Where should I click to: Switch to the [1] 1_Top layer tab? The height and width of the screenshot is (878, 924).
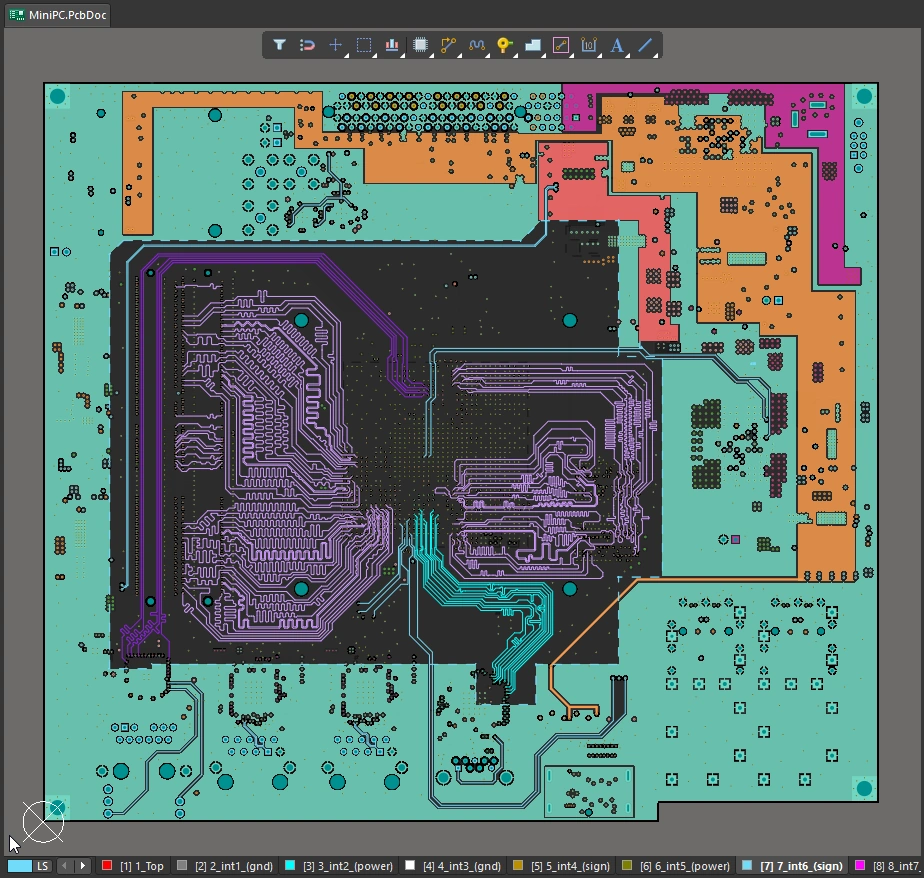click(133, 866)
